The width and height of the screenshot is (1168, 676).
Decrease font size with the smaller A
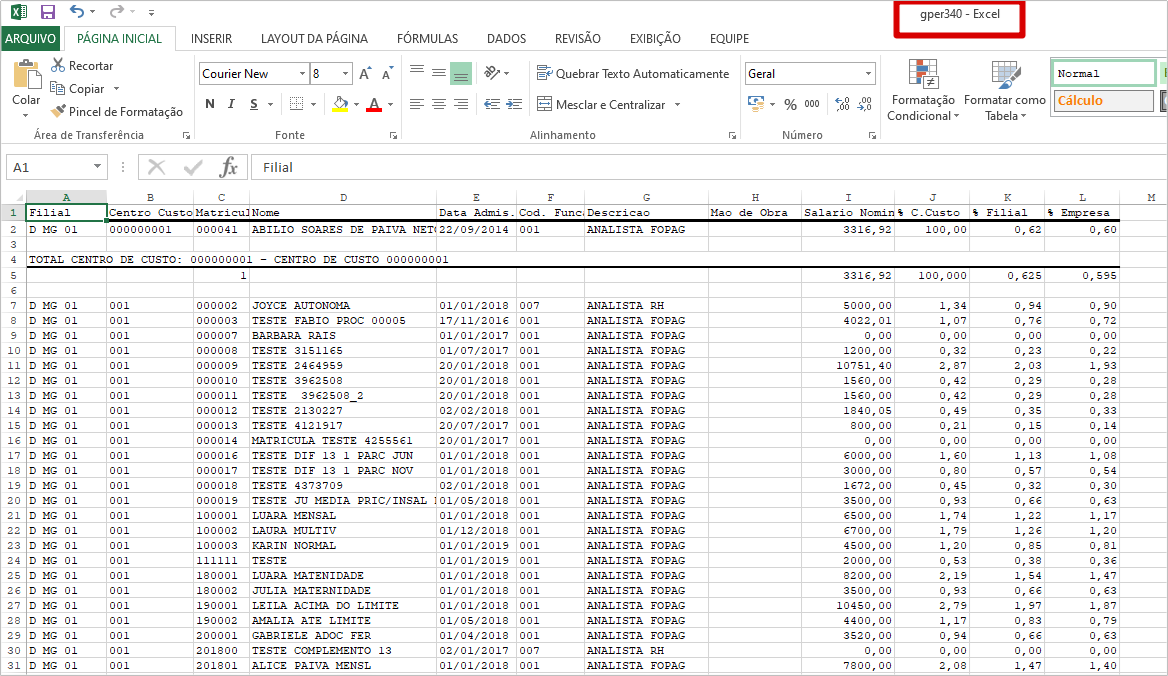pos(387,74)
